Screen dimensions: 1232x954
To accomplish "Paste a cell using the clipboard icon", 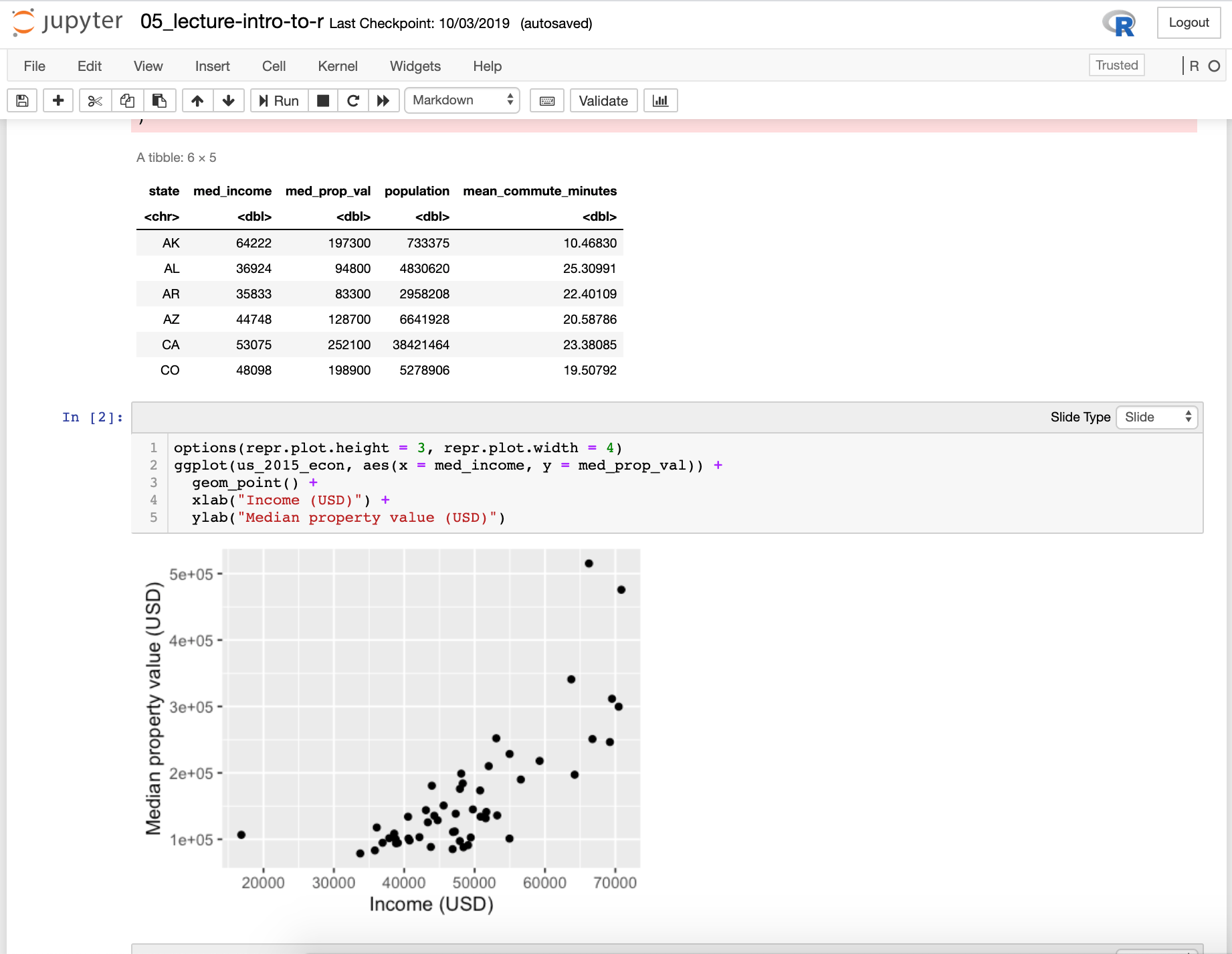I will click(159, 100).
